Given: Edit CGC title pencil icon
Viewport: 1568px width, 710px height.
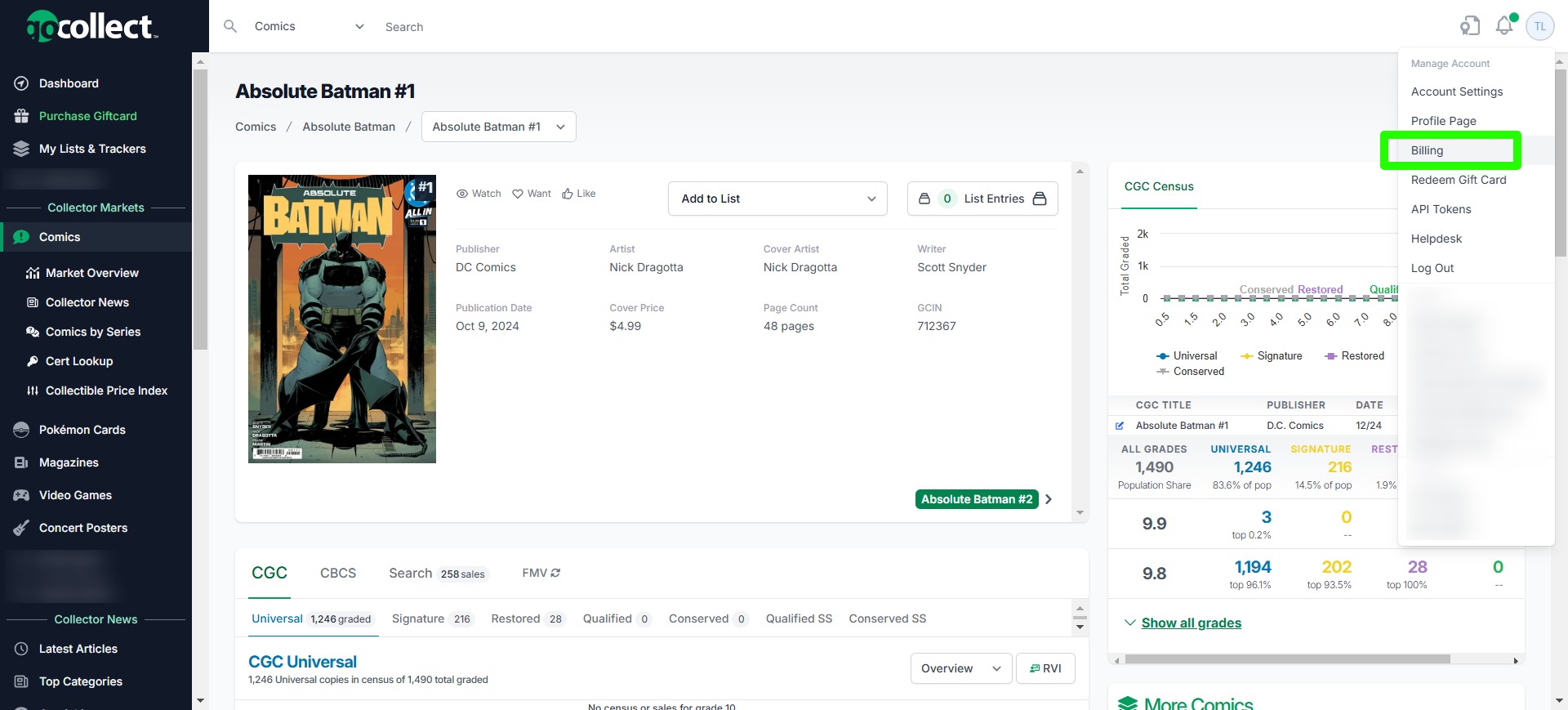Looking at the screenshot, I should tap(1120, 426).
